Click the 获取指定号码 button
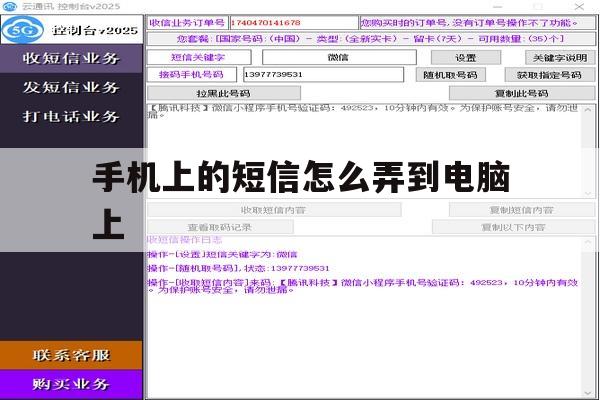 [549, 75]
